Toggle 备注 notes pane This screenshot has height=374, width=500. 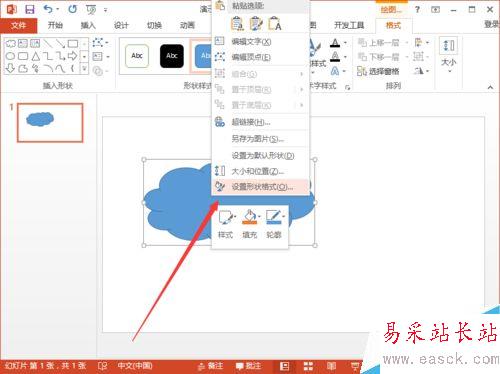tap(210, 366)
